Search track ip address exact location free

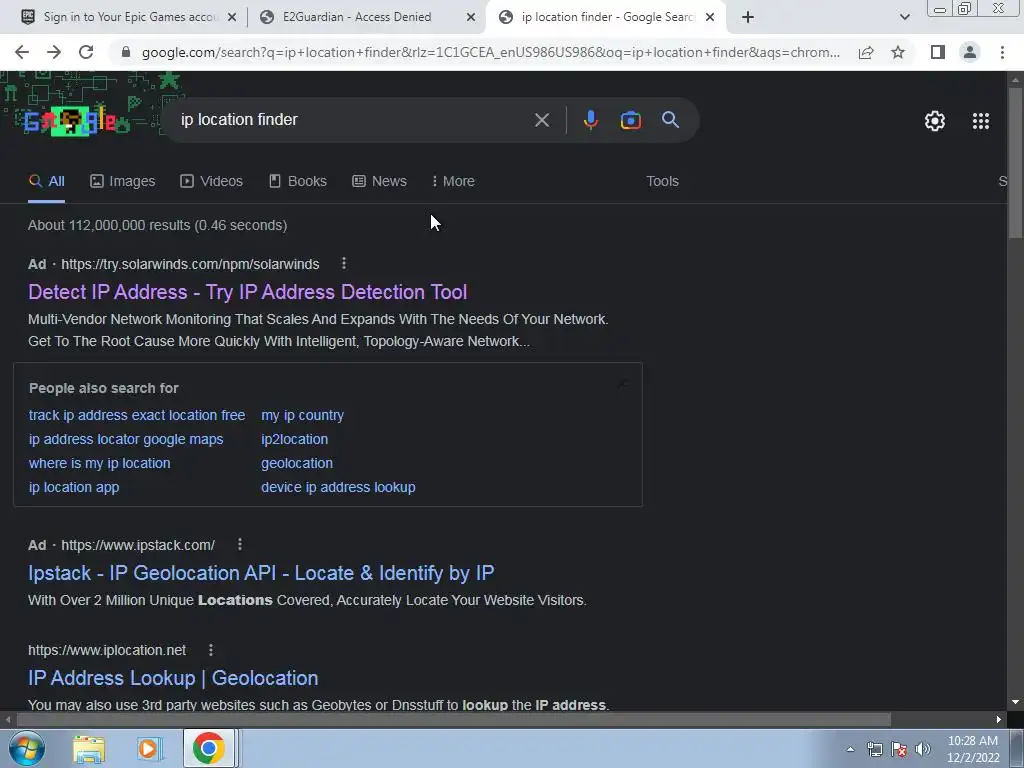tap(137, 415)
